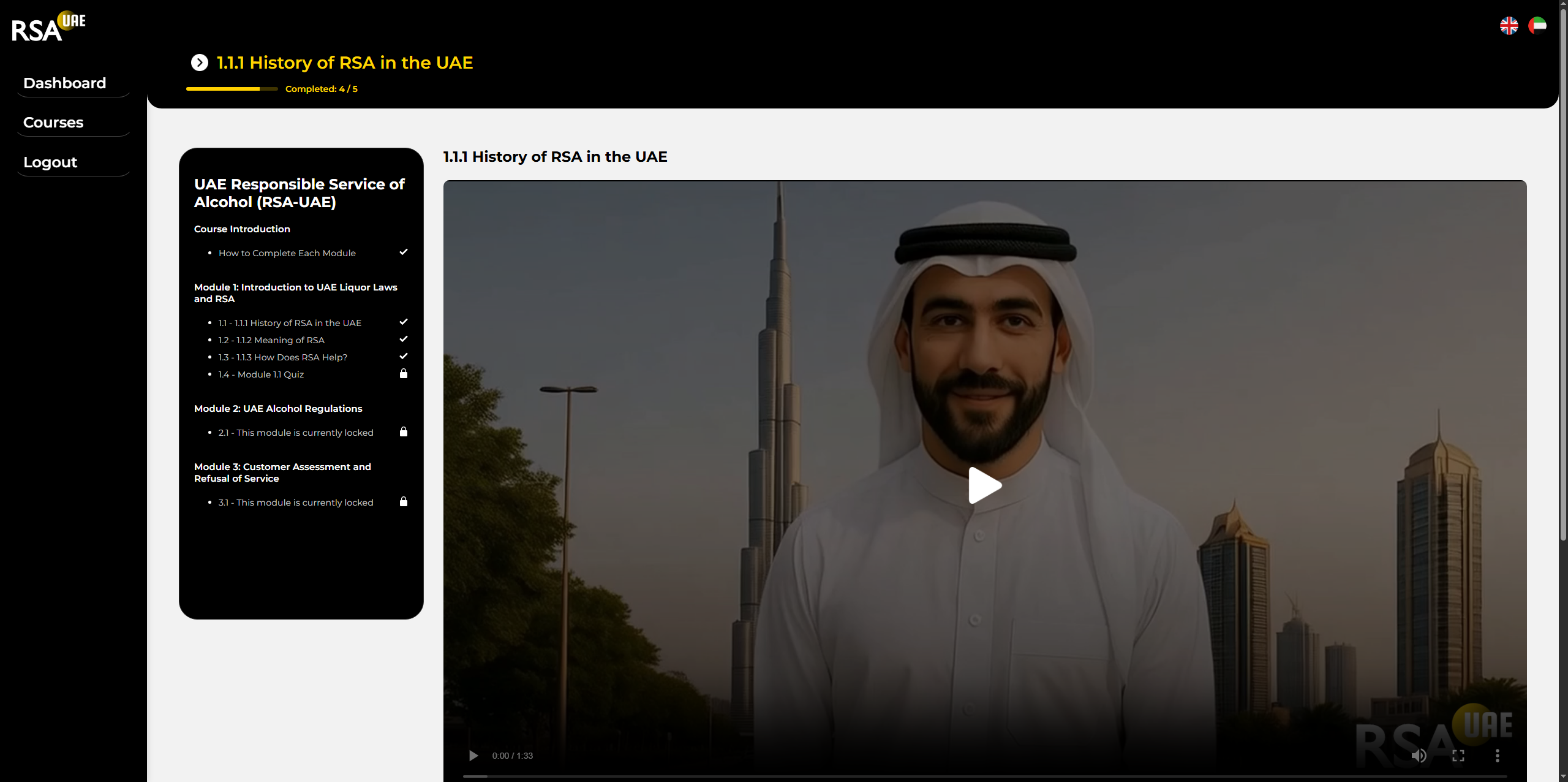Click the RSA UAE logo

pos(48,27)
